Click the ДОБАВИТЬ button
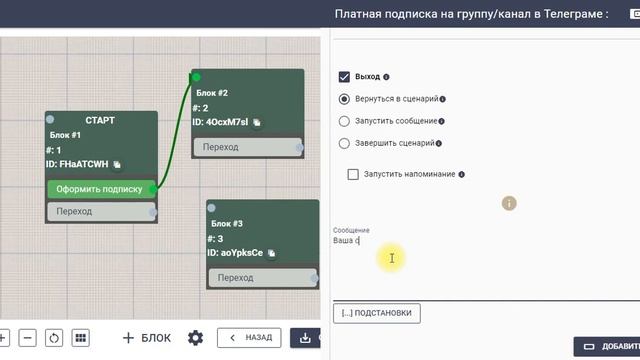 pyautogui.click(x=607, y=347)
